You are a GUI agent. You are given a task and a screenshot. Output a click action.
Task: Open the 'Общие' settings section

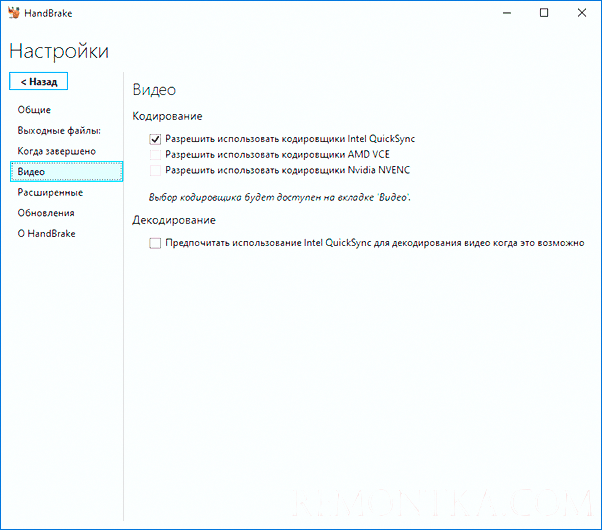[x=34, y=110]
